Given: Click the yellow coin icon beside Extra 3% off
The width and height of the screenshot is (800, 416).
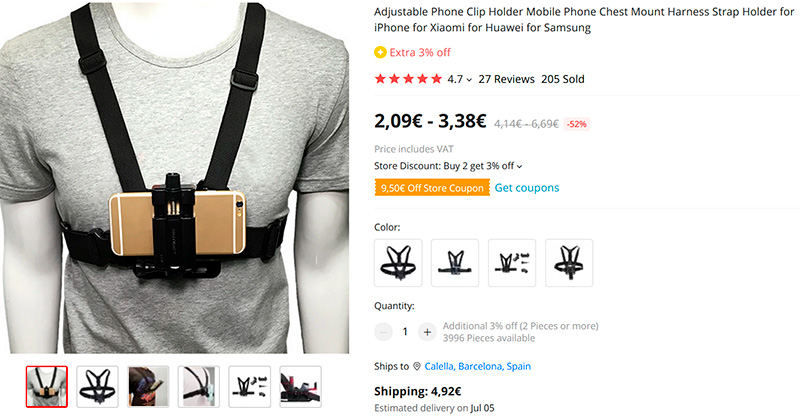Looking at the screenshot, I should pos(380,52).
